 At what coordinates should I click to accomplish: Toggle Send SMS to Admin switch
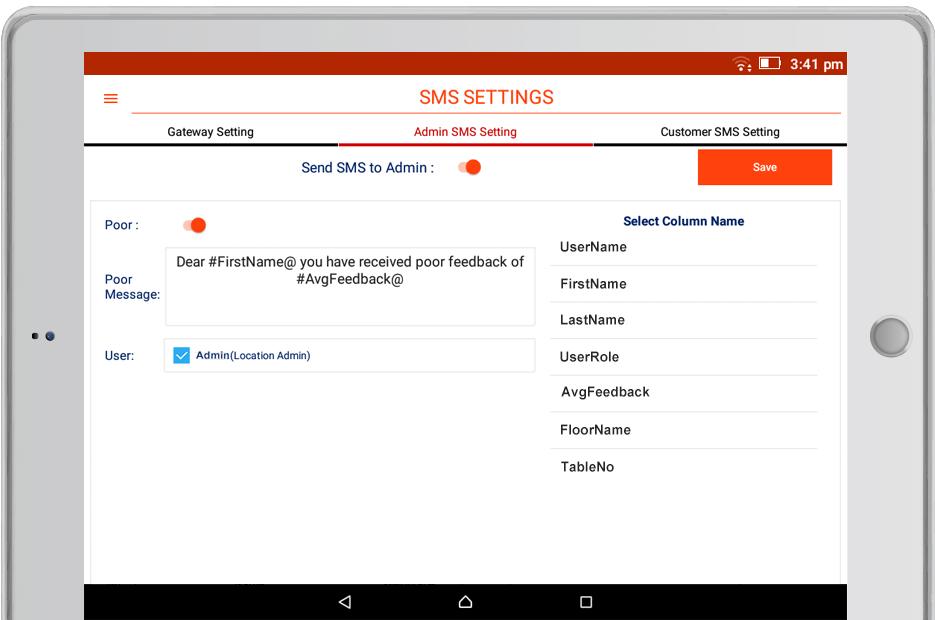(x=470, y=168)
